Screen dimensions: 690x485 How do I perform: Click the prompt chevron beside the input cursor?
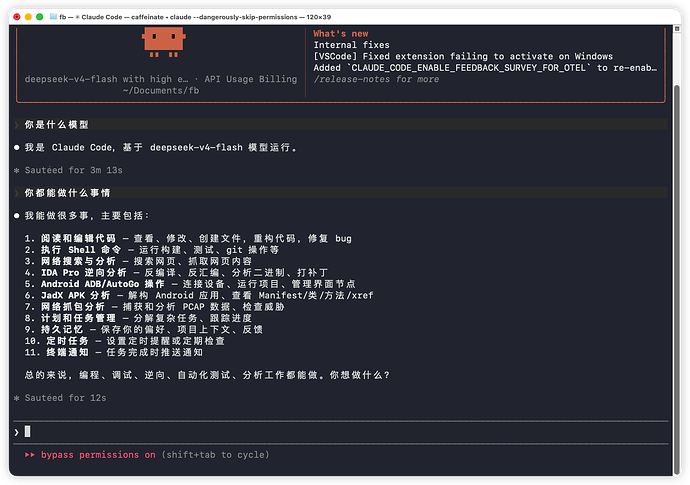point(16,433)
